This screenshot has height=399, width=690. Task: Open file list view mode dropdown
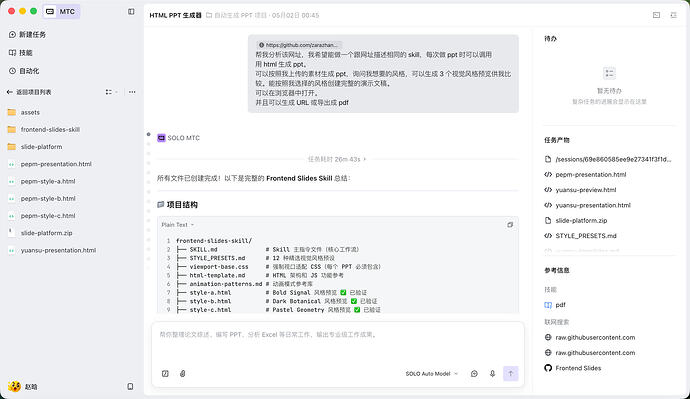[x=111, y=92]
